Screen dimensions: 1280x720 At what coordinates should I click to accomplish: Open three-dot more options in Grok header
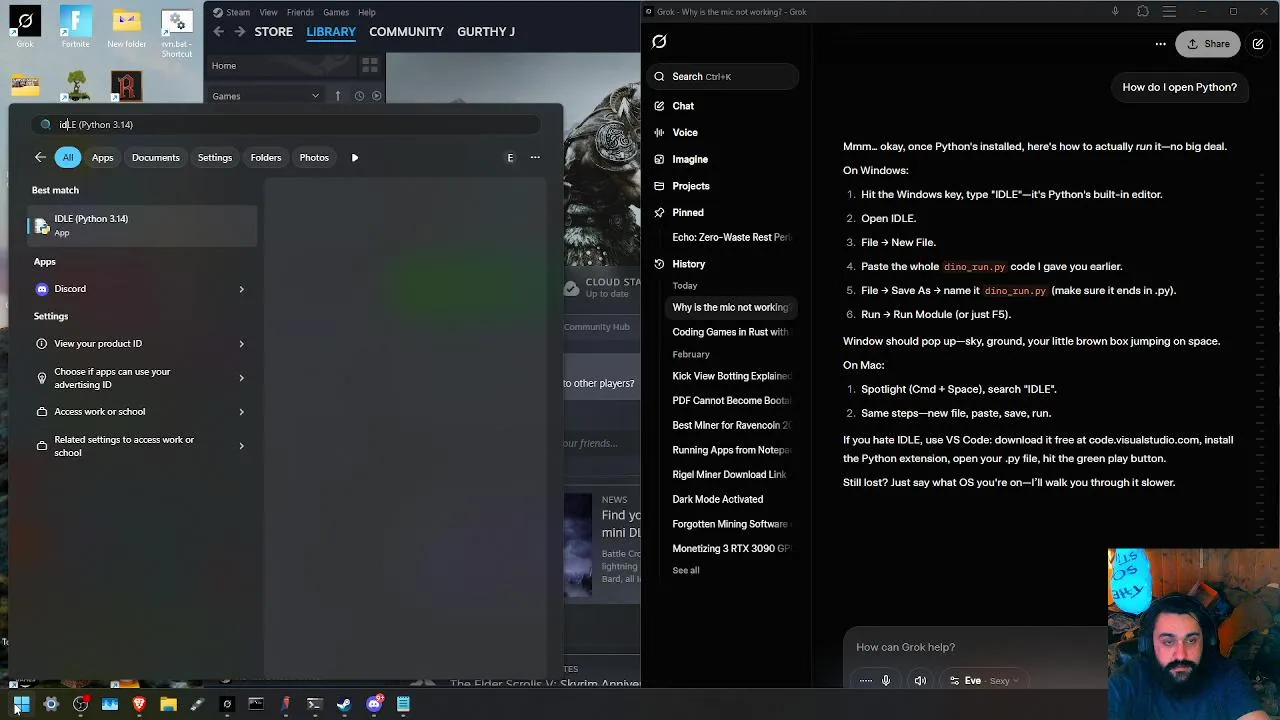tap(1160, 44)
